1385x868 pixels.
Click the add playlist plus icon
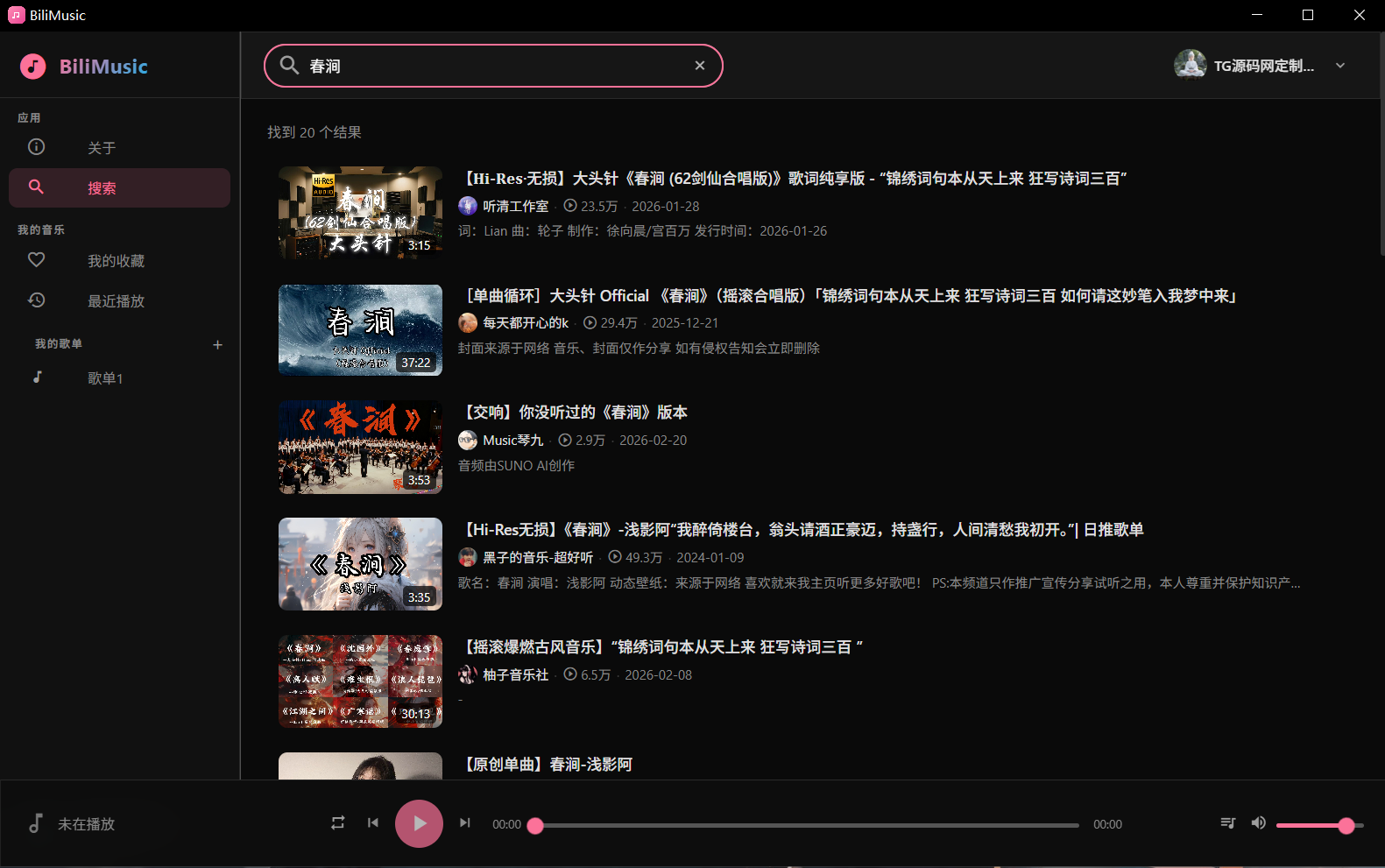coord(218,345)
